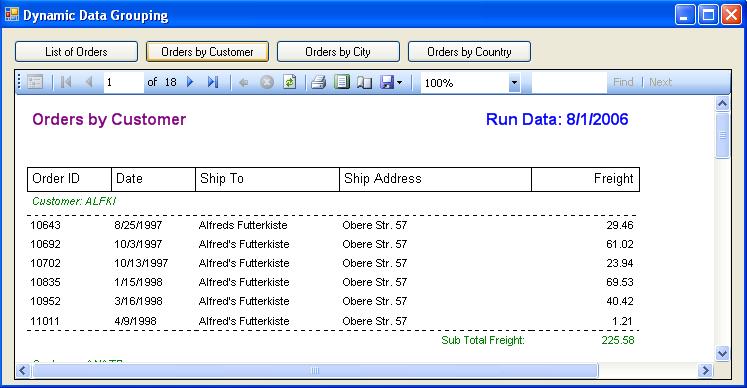
Task: Click freight value 40.42
Action: coord(620,301)
